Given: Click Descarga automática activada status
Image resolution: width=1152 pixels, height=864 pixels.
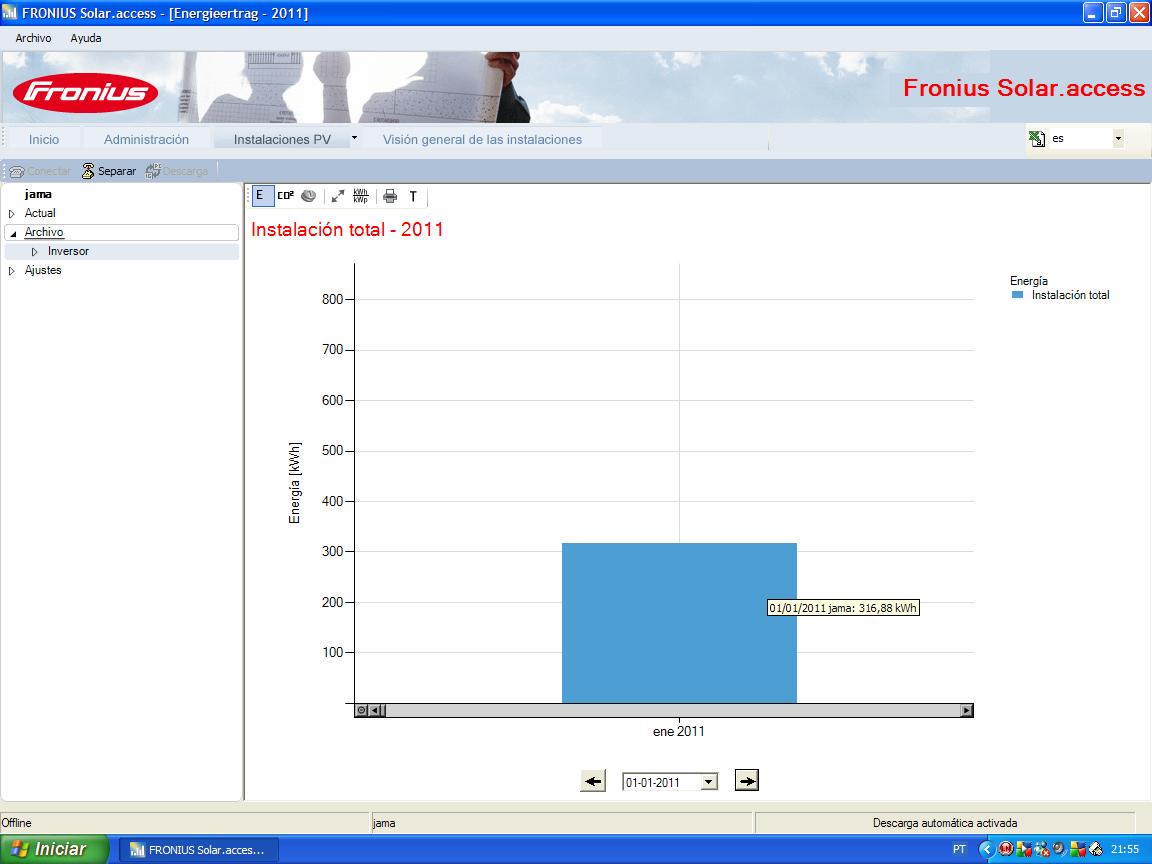Looking at the screenshot, I should 945,823.
